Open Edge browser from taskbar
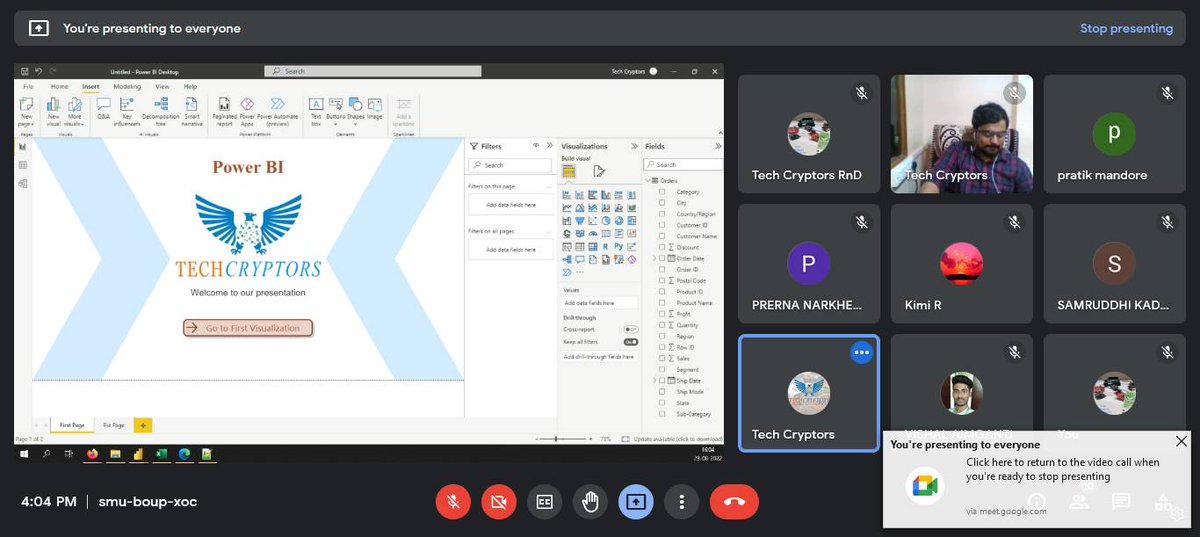 pos(185,454)
